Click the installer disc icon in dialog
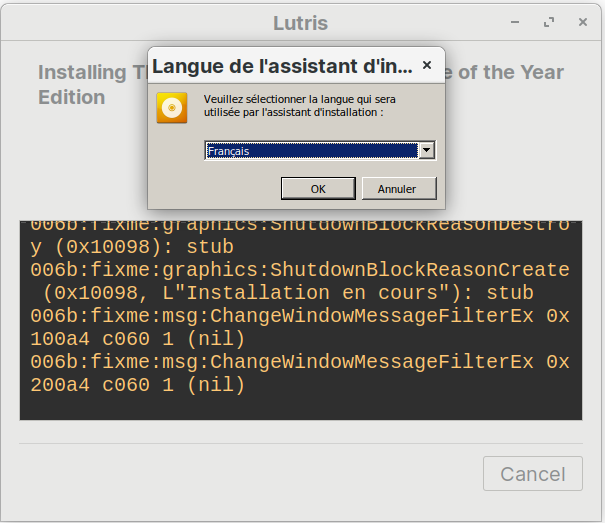The width and height of the screenshot is (605, 523). 172,107
